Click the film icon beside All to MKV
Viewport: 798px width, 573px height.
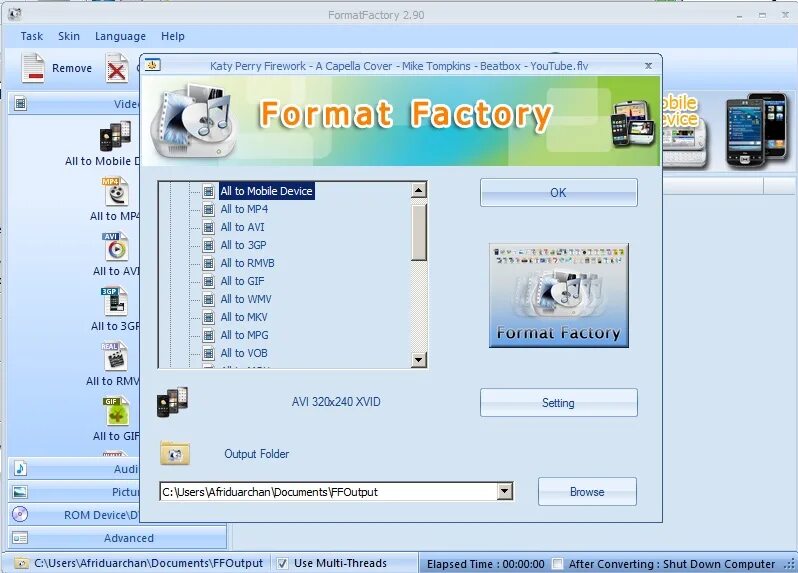(208, 317)
